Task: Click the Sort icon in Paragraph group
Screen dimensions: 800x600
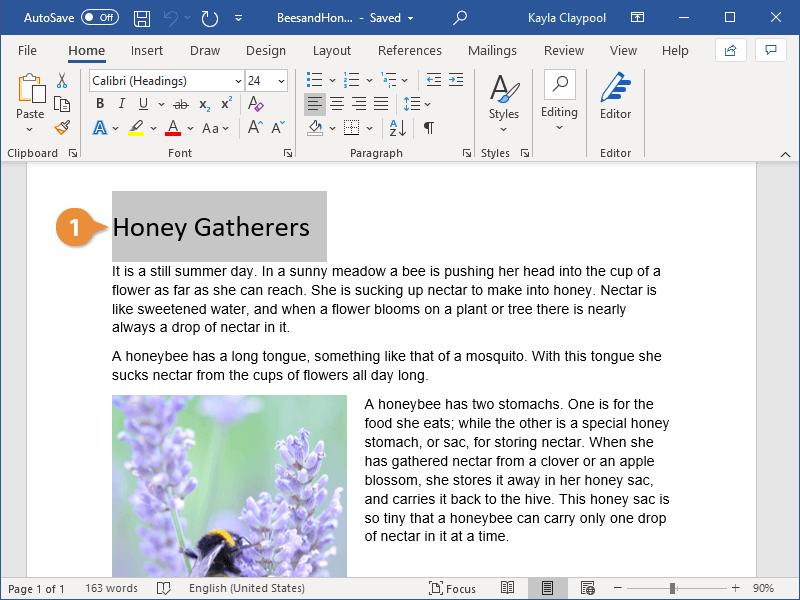Action: (x=397, y=128)
